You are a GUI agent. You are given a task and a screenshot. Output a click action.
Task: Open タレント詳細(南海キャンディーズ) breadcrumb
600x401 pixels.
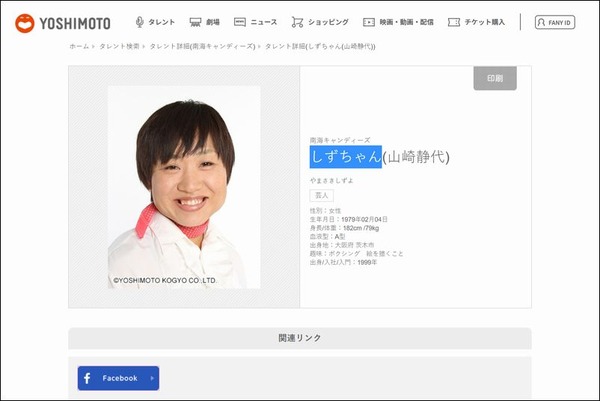(x=202, y=46)
